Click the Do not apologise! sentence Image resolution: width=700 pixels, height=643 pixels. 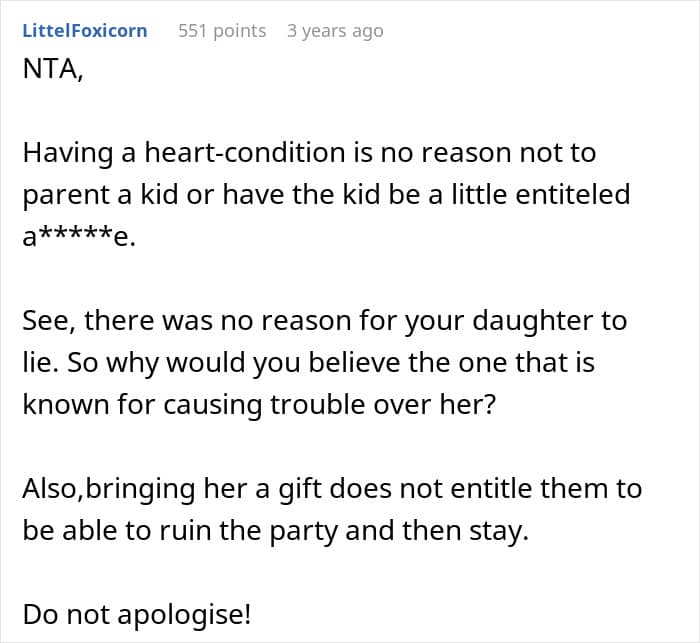point(137,615)
